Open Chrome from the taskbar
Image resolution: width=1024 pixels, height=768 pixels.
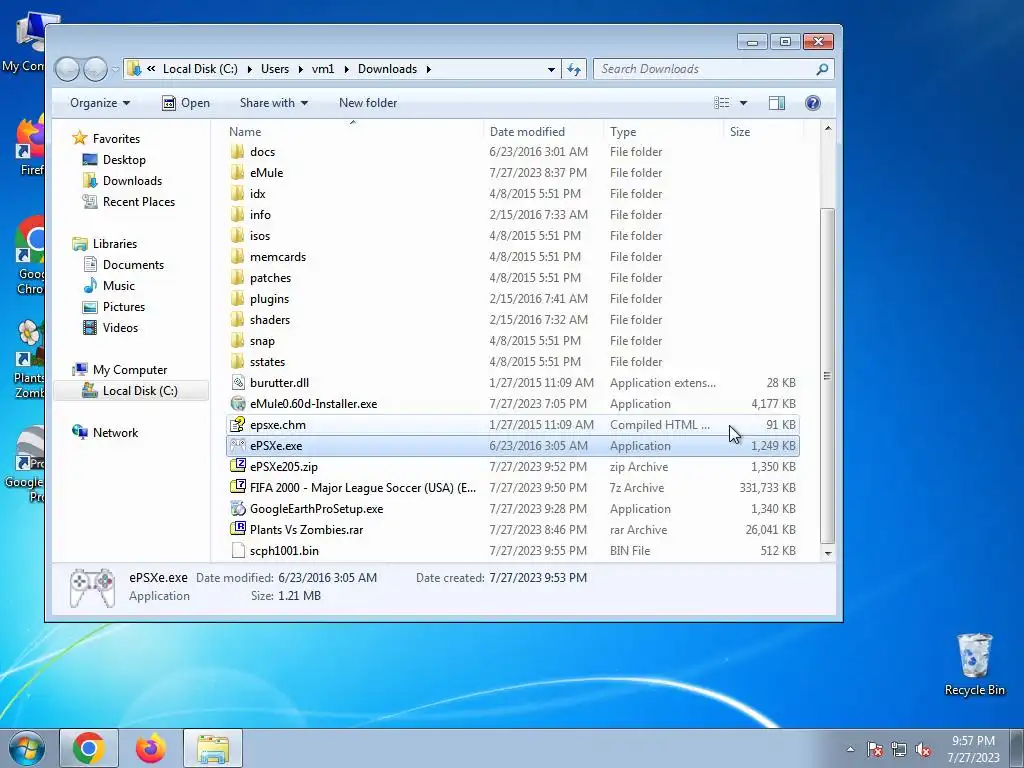(89, 748)
